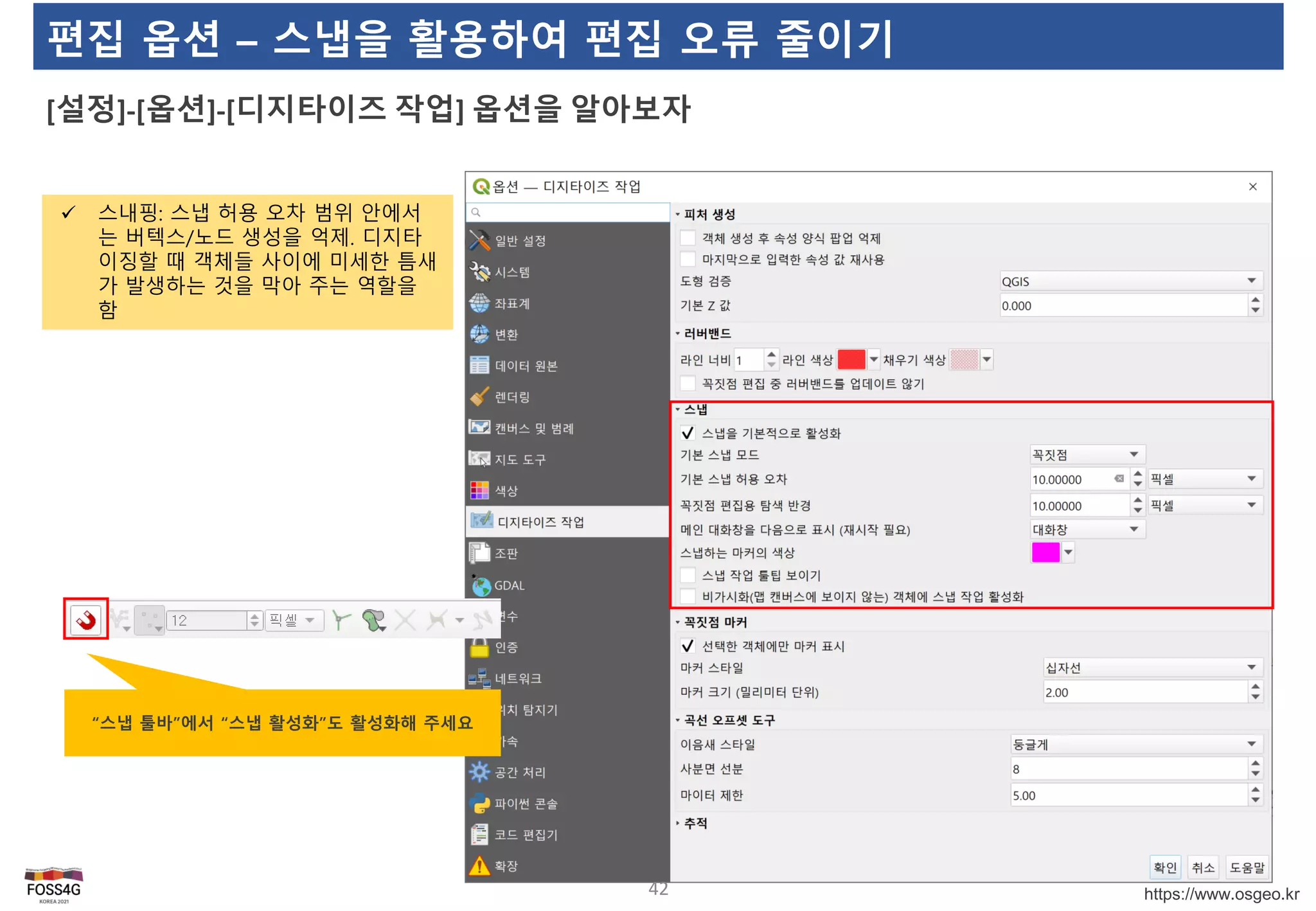Click the 지도 도구 icon
The image size is (1316, 911).
click(479, 459)
